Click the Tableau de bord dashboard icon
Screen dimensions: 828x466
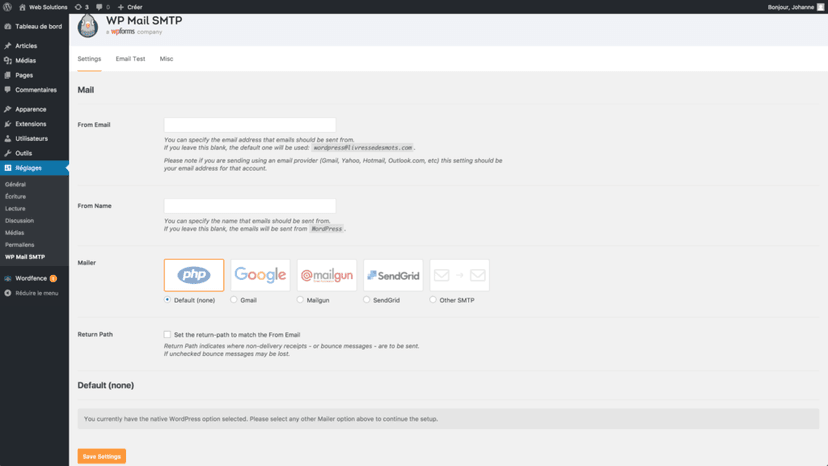[7, 26]
